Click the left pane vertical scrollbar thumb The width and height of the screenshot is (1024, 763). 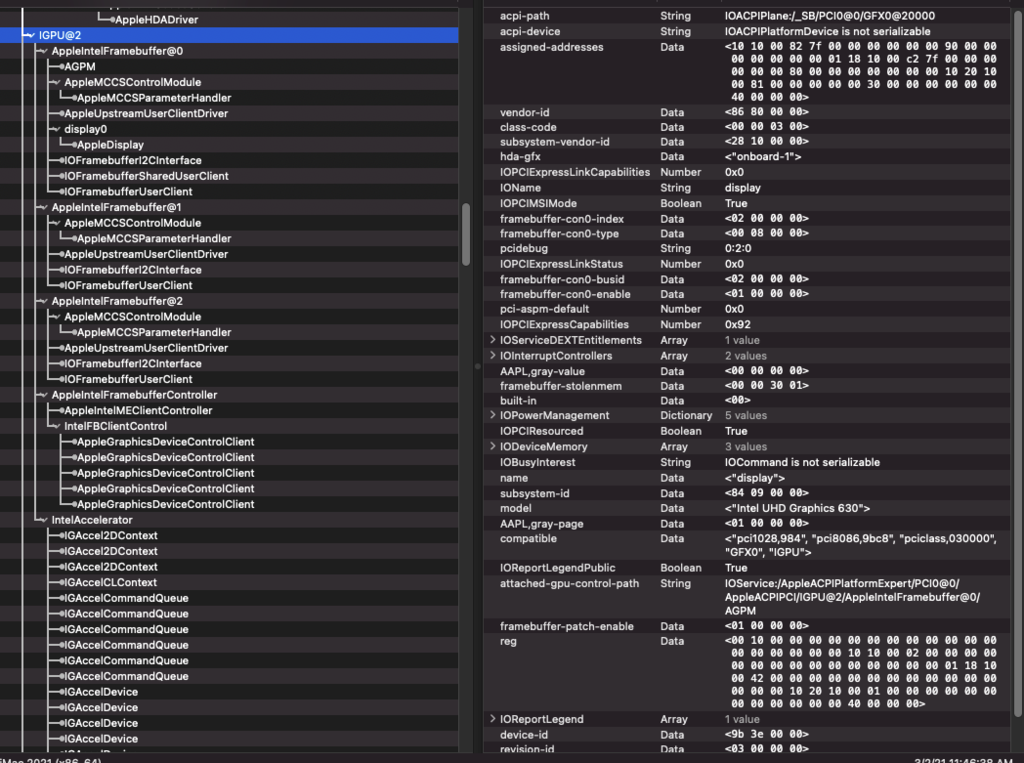(x=465, y=235)
